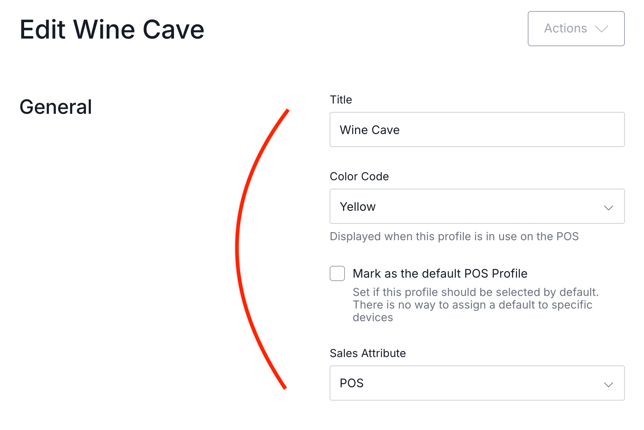Viewport: 644px width, 430px height.
Task: Click the 'Edit Wine Cave' page heading
Action: (112, 29)
